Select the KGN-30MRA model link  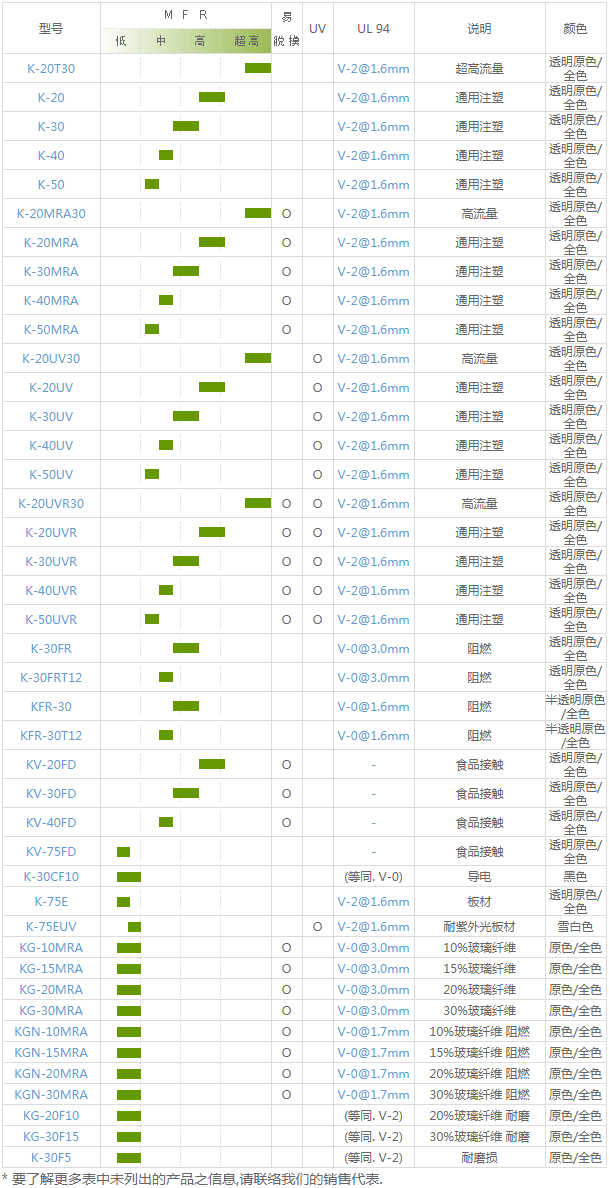point(50,1095)
